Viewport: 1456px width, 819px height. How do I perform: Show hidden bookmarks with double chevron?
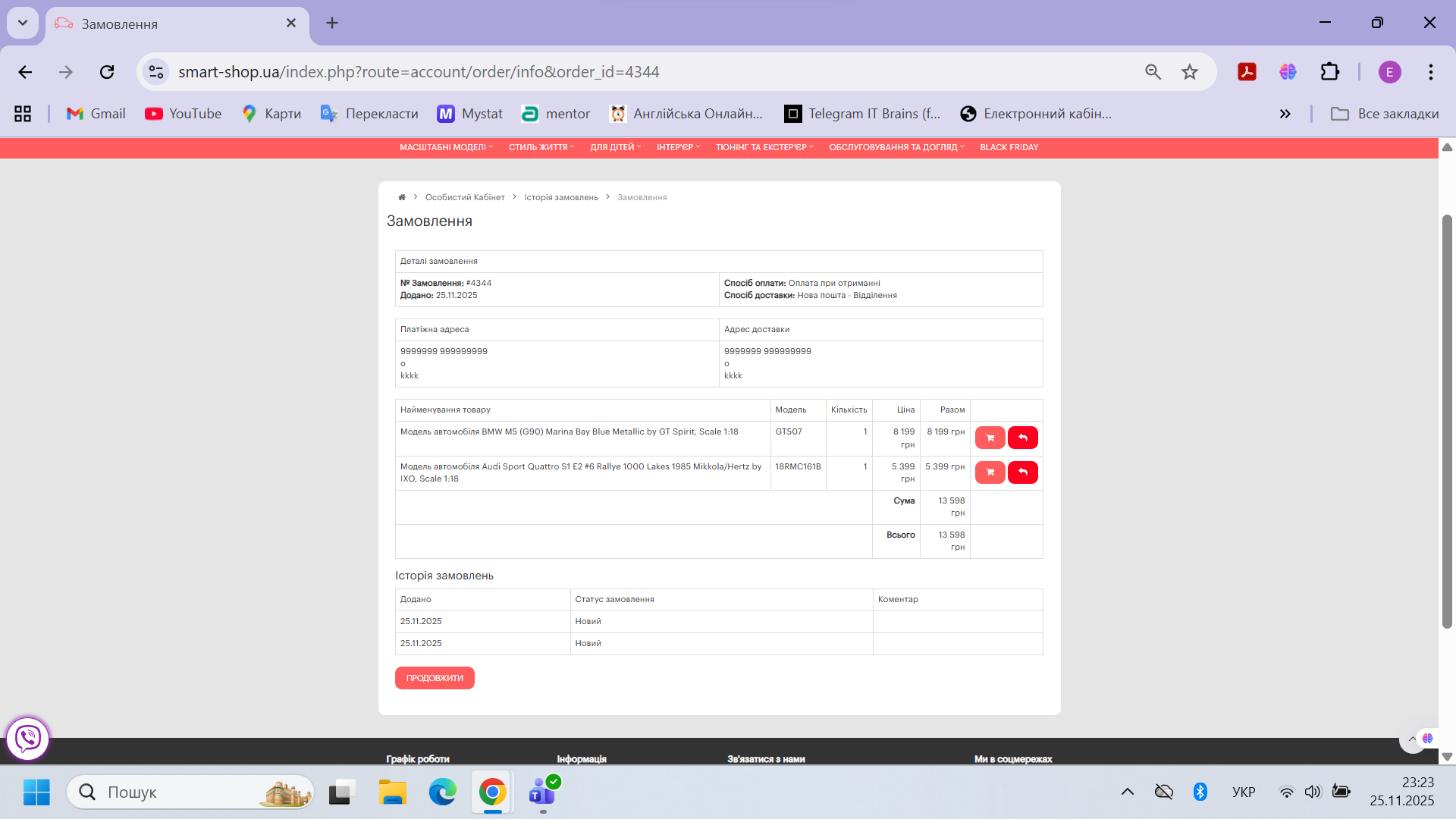(x=1285, y=114)
